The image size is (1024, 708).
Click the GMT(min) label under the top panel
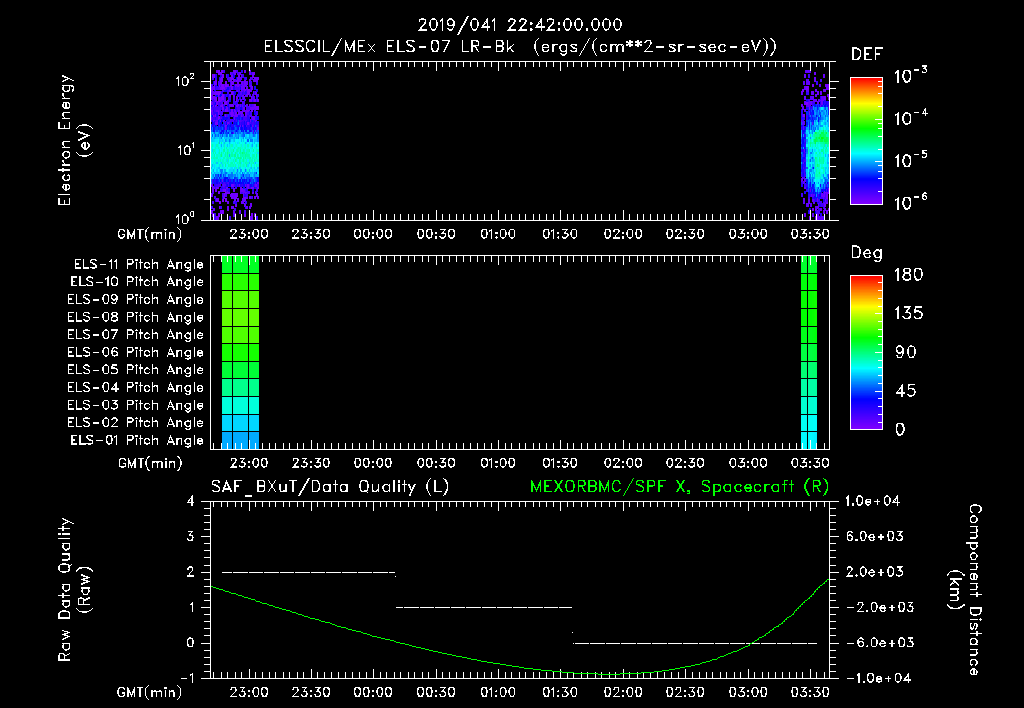[x=150, y=234]
